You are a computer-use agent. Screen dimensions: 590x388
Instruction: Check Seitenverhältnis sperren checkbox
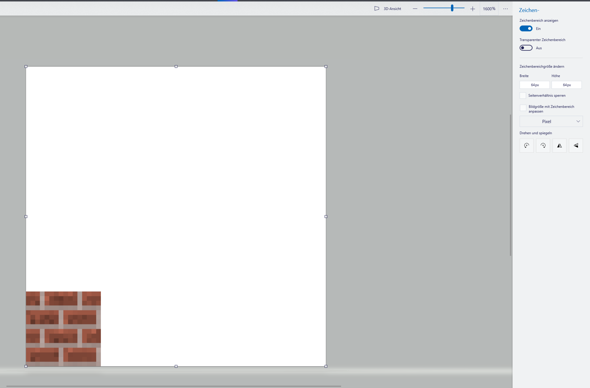523,96
